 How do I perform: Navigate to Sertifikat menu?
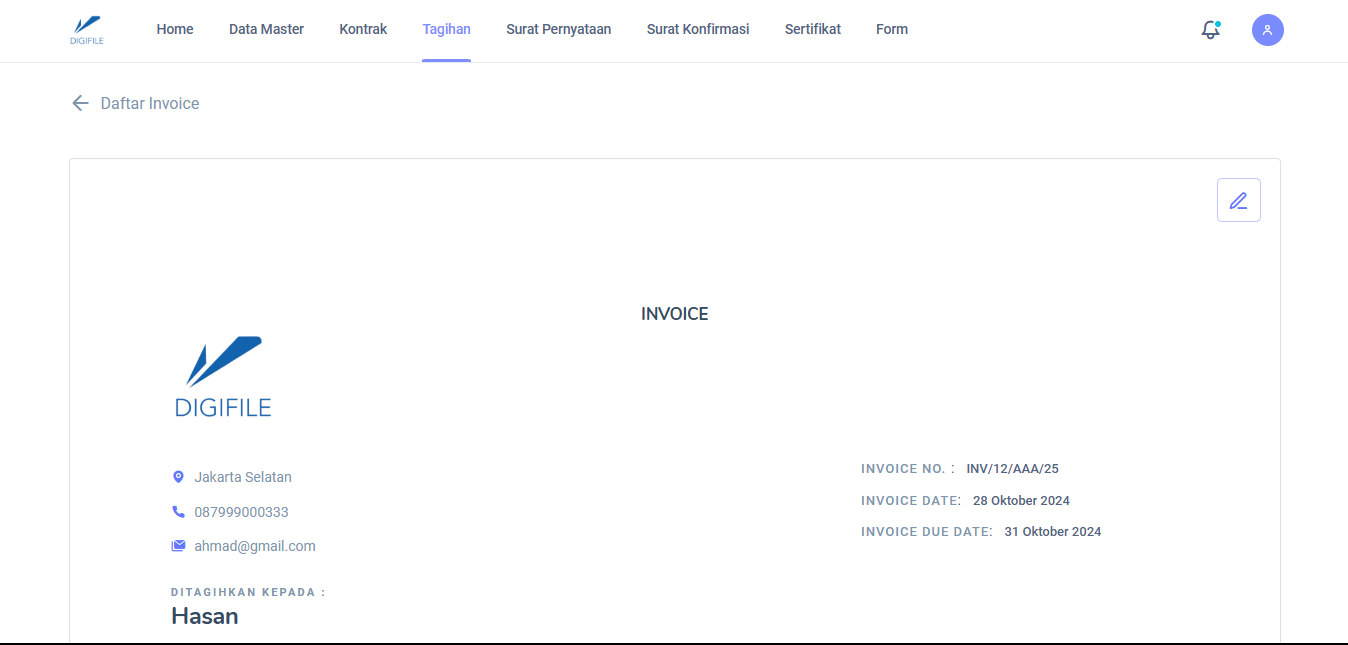(813, 29)
